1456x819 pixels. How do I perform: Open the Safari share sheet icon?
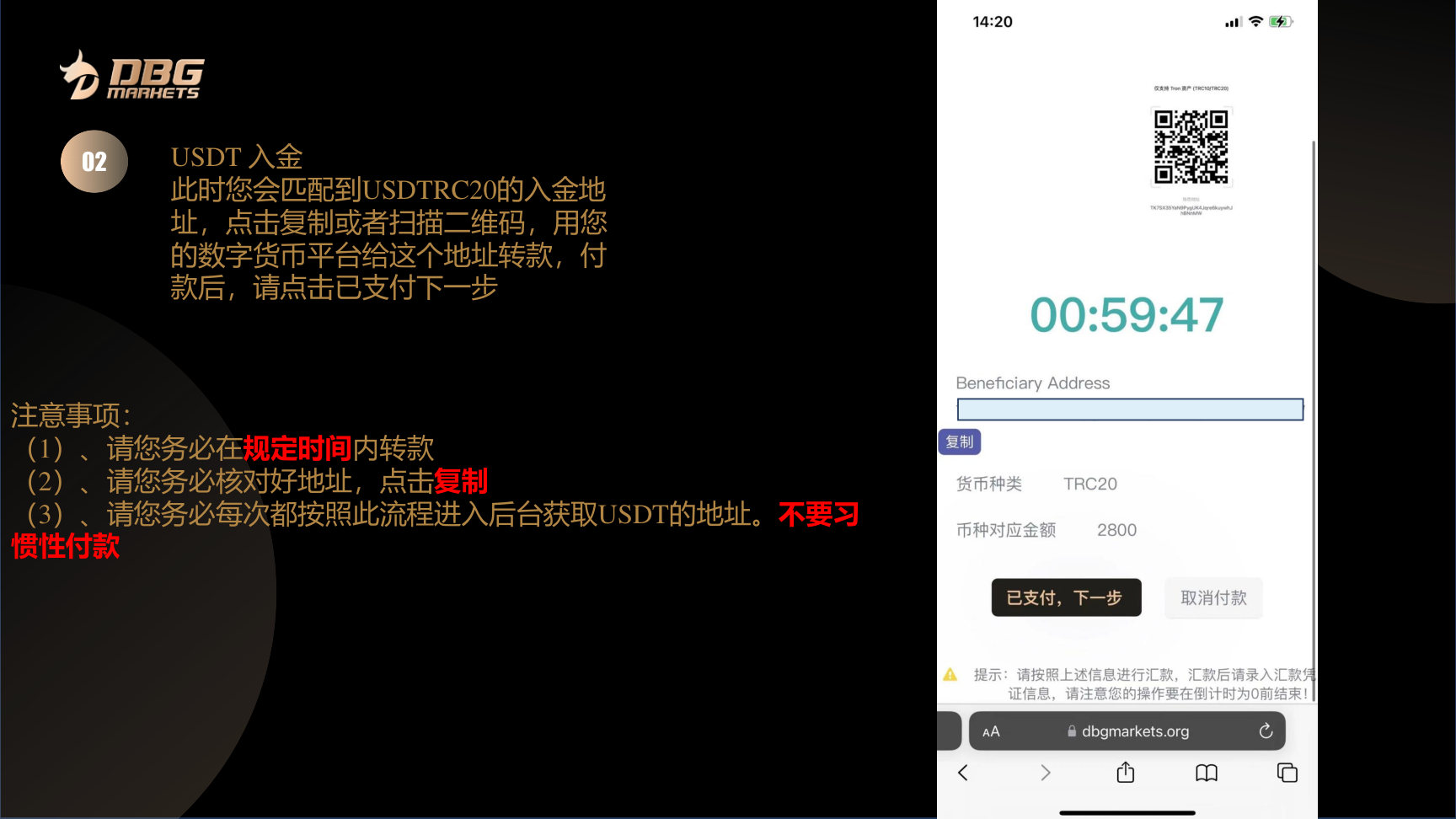click(x=1126, y=772)
